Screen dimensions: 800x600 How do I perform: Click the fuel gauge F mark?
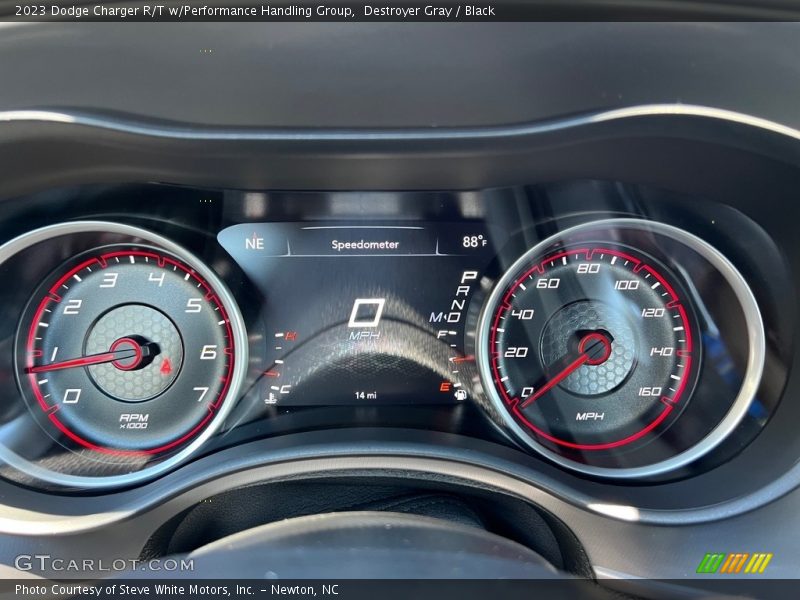click(442, 335)
